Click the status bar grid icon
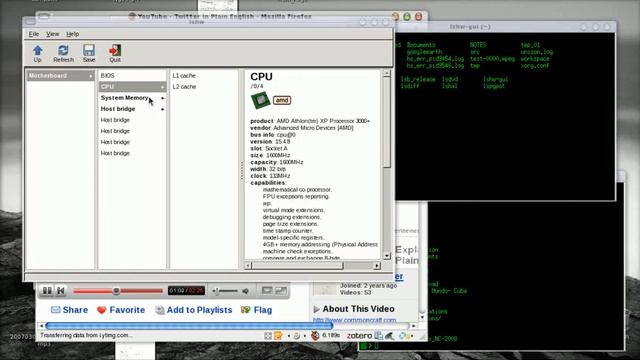640x360 pixels. pyautogui.click(x=268, y=336)
